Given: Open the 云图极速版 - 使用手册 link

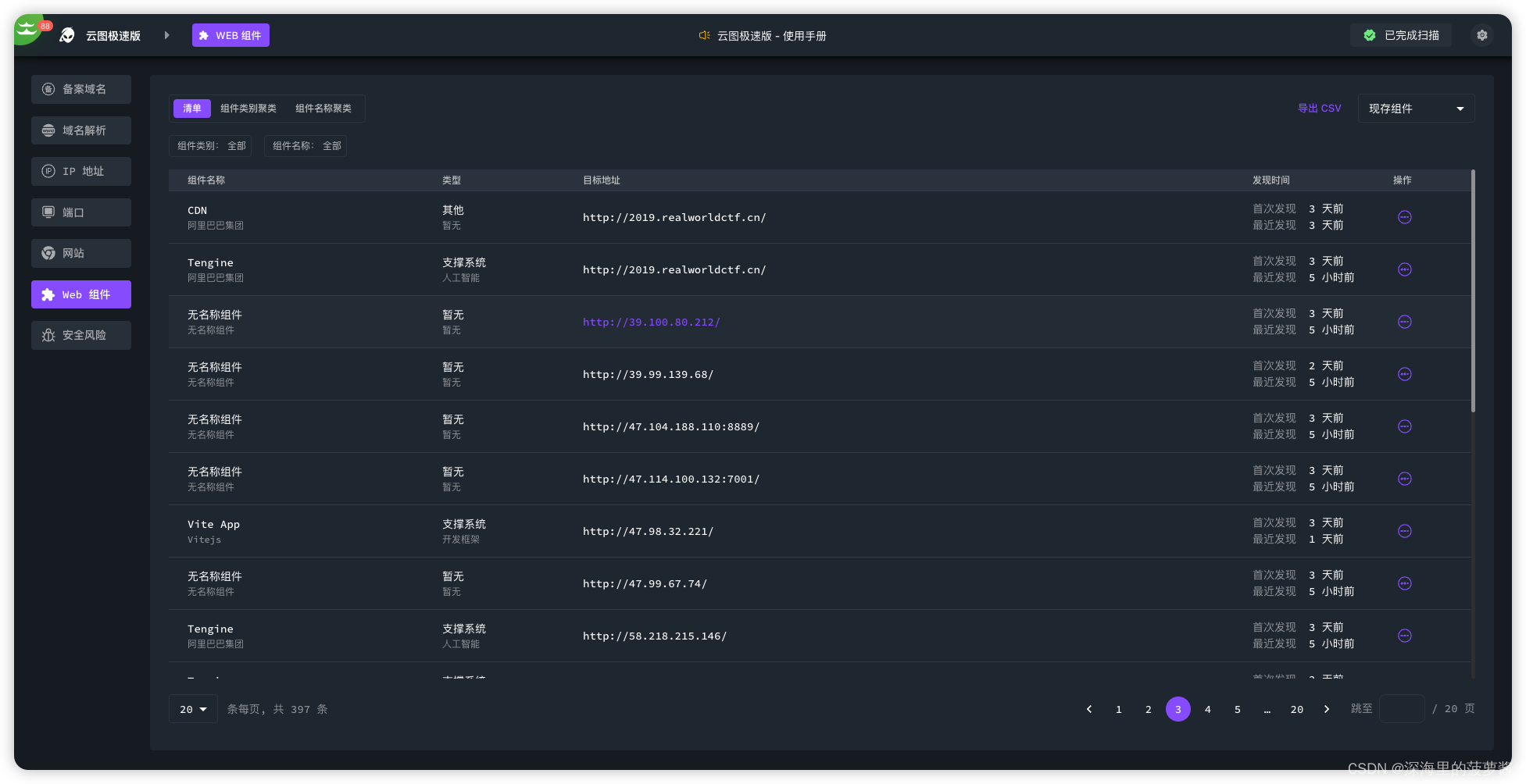Looking at the screenshot, I should tap(771, 36).
